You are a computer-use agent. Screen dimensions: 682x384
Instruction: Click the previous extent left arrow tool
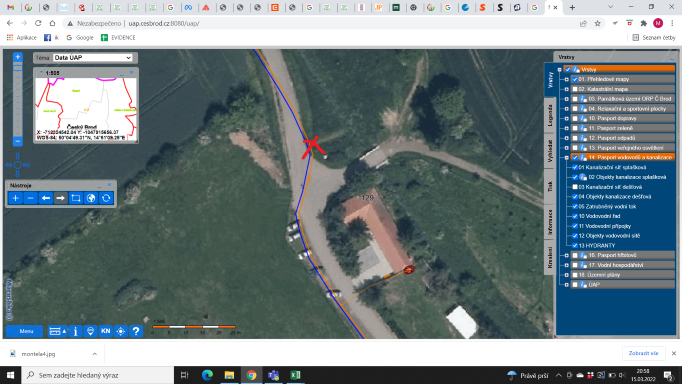tap(45, 198)
